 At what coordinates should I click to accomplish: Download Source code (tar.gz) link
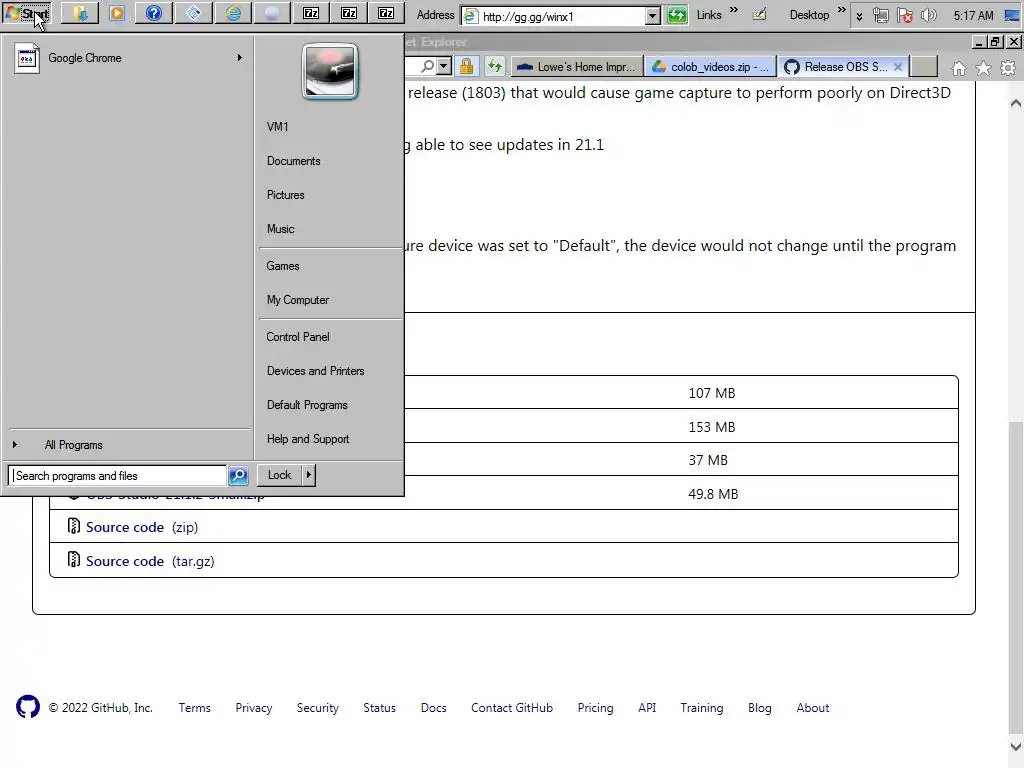[x=150, y=561]
